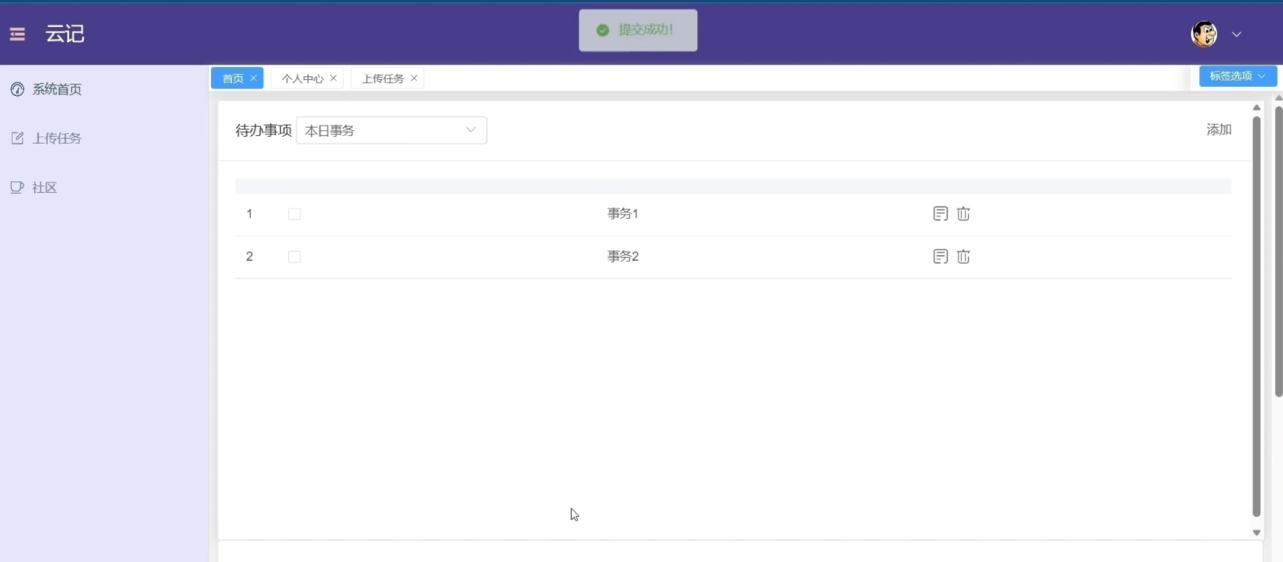The image size is (1283, 562).
Task: Switch to the 个人中心 tab
Action: coord(301,78)
